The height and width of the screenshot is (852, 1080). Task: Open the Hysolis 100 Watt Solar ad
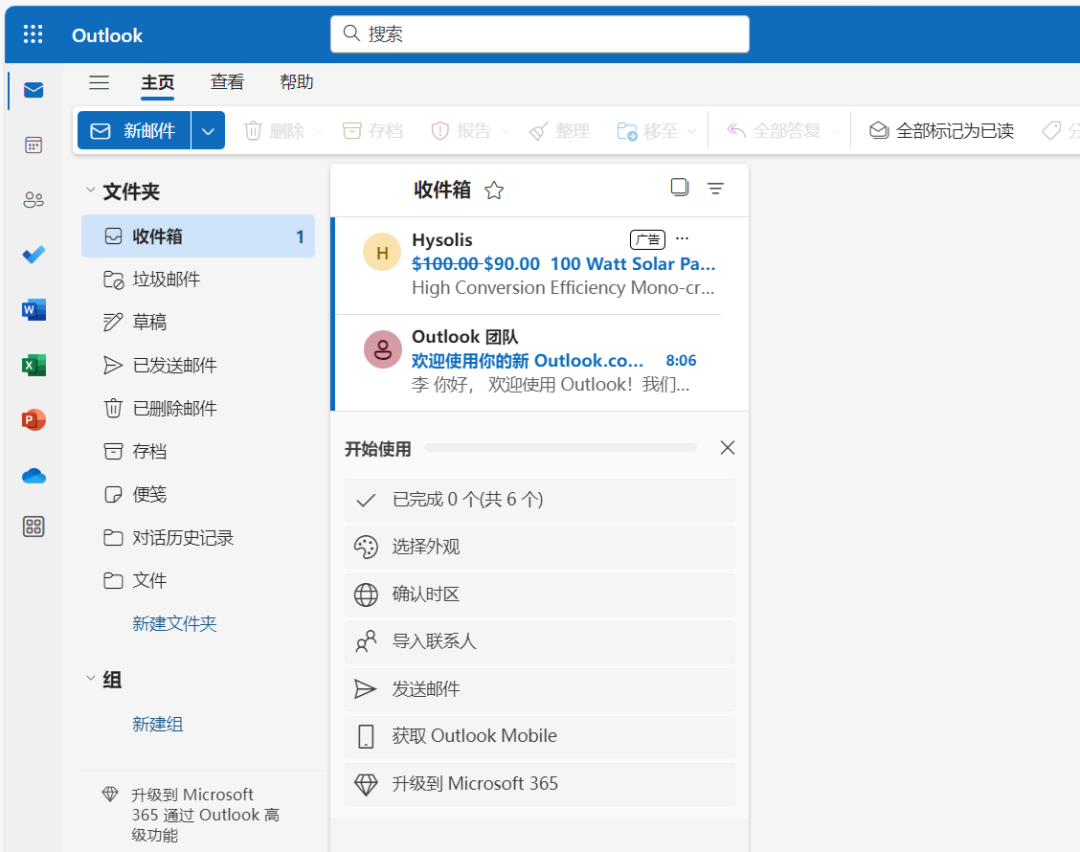pos(540,266)
